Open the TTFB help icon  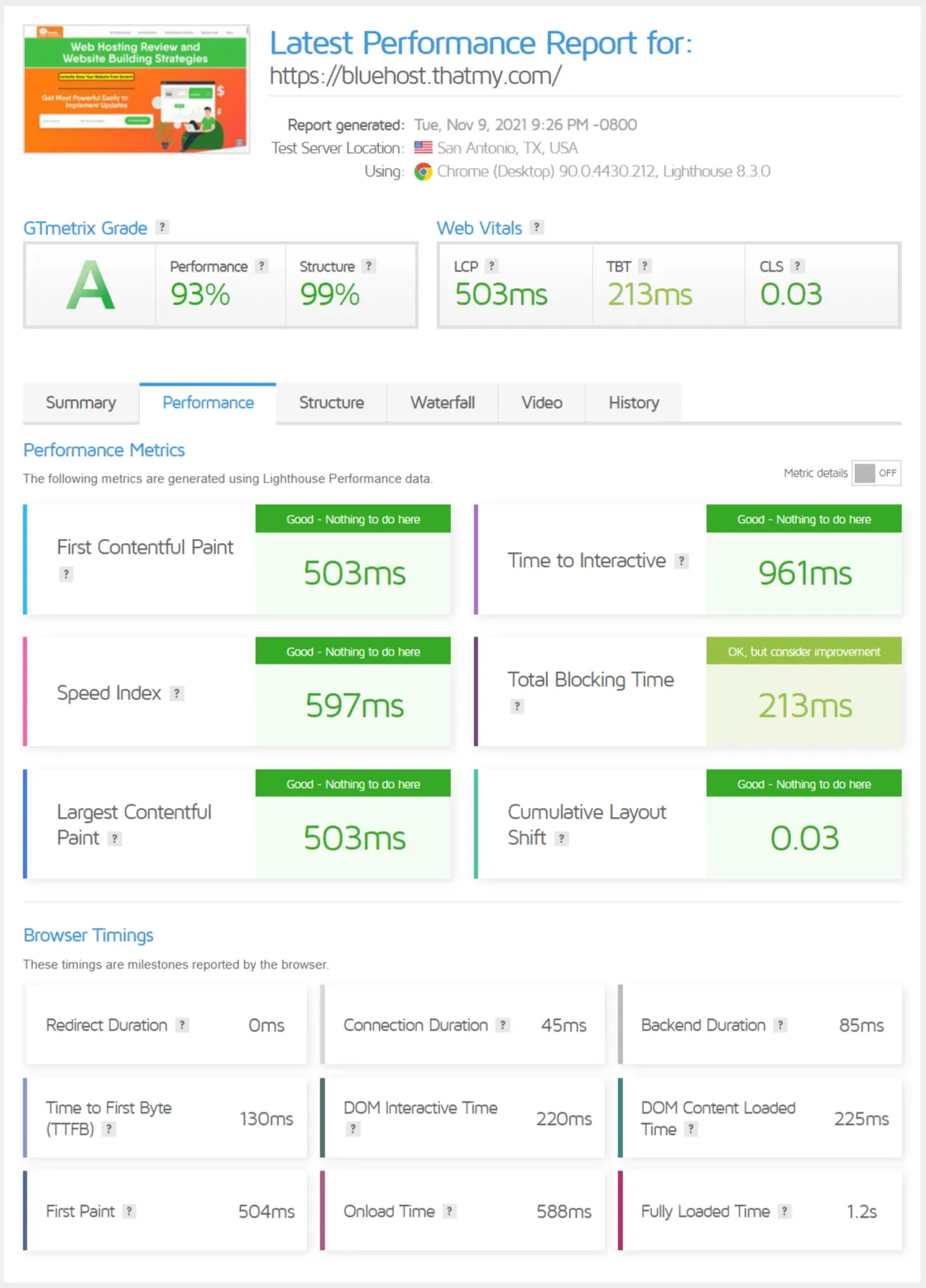click(x=108, y=1127)
